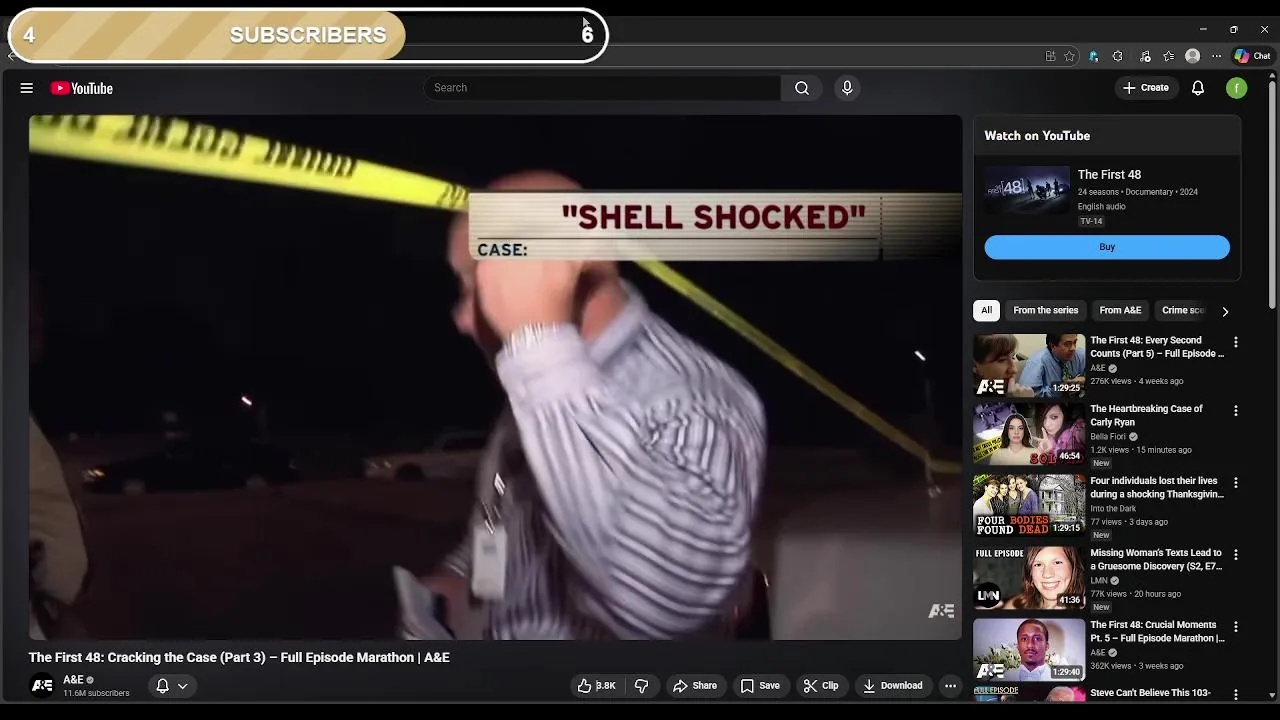Open browser settings and more menu
This screenshot has height=720, width=1280.
pyautogui.click(x=1216, y=56)
